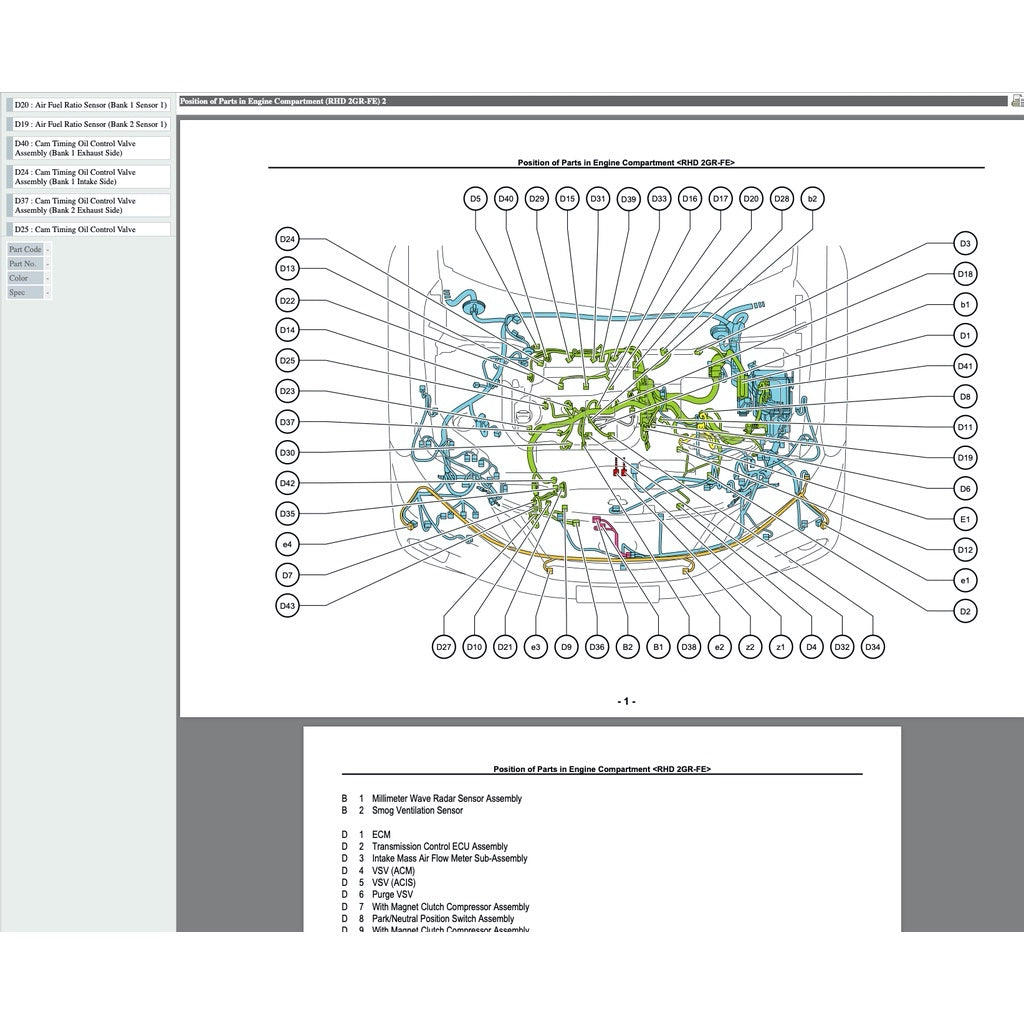Click the print icon in title bar
This screenshot has height=1024, width=1024.
tap(1017, 101)
